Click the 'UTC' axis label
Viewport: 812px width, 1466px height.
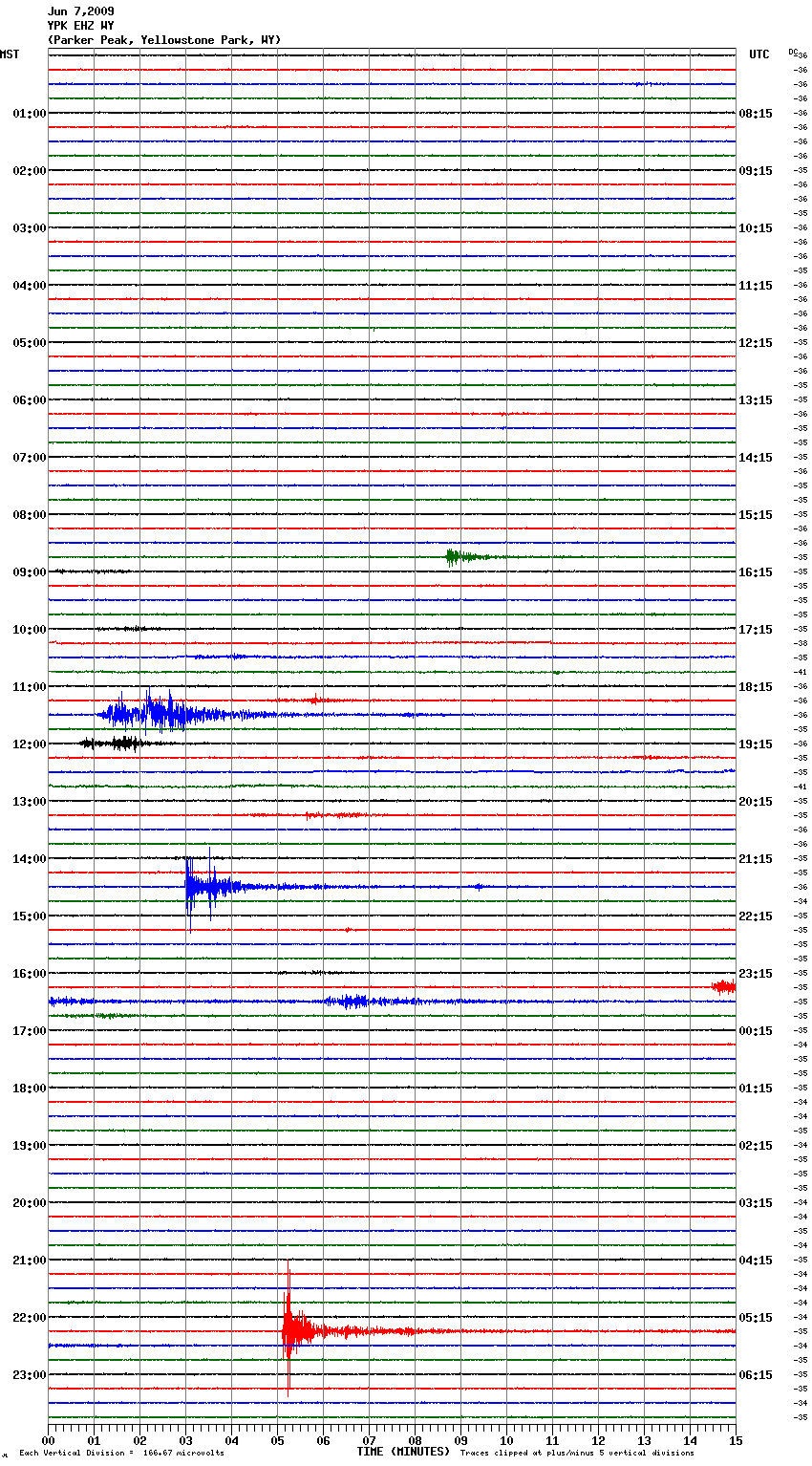point(759,54)
